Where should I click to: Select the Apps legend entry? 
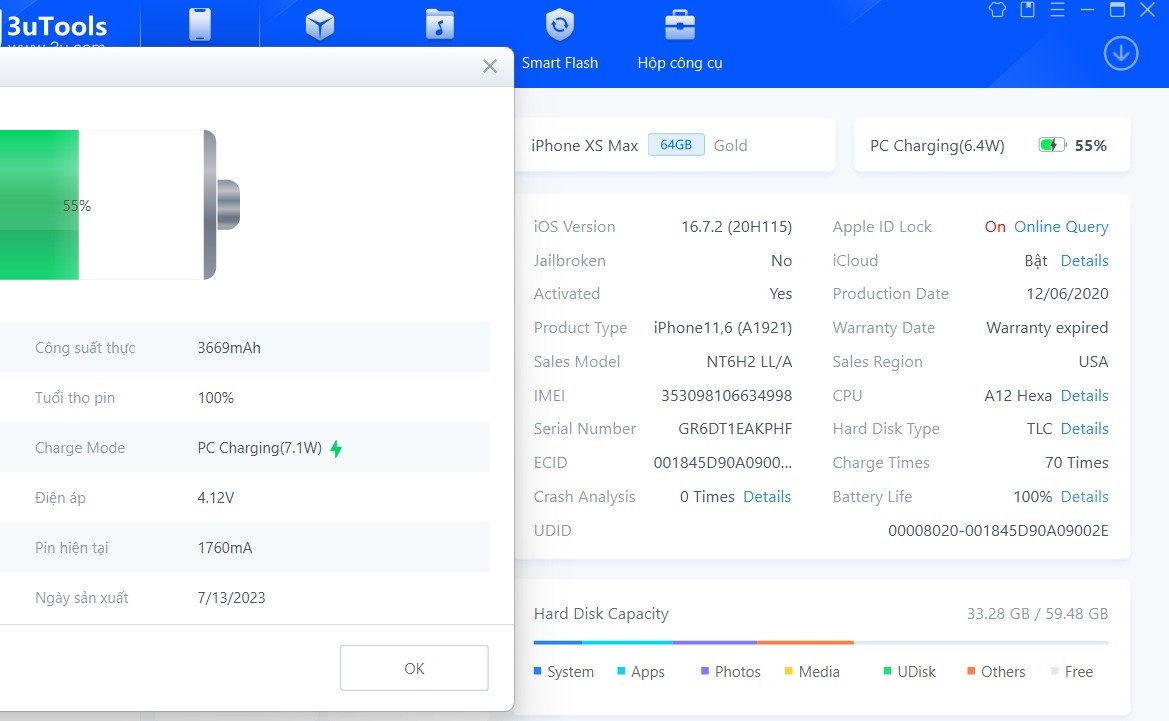pyautogui.click(x=641, y=672)
